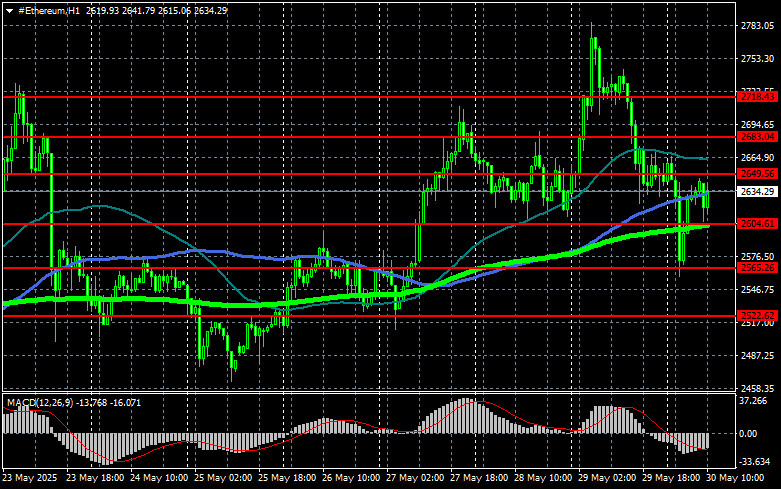Click the red 2565.26 level price tag
This screenshot has width=781, height=489.
[757, 268]
